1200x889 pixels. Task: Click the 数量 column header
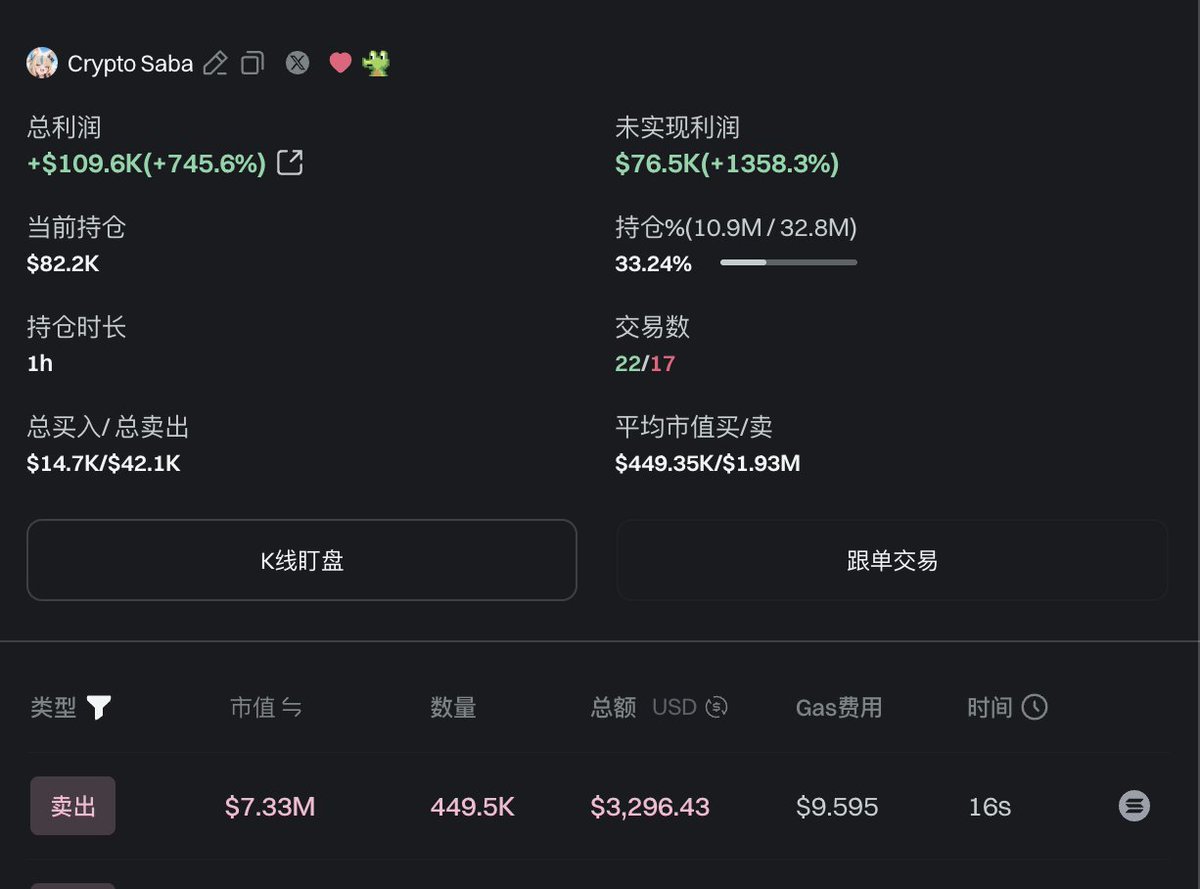(453, 708)
